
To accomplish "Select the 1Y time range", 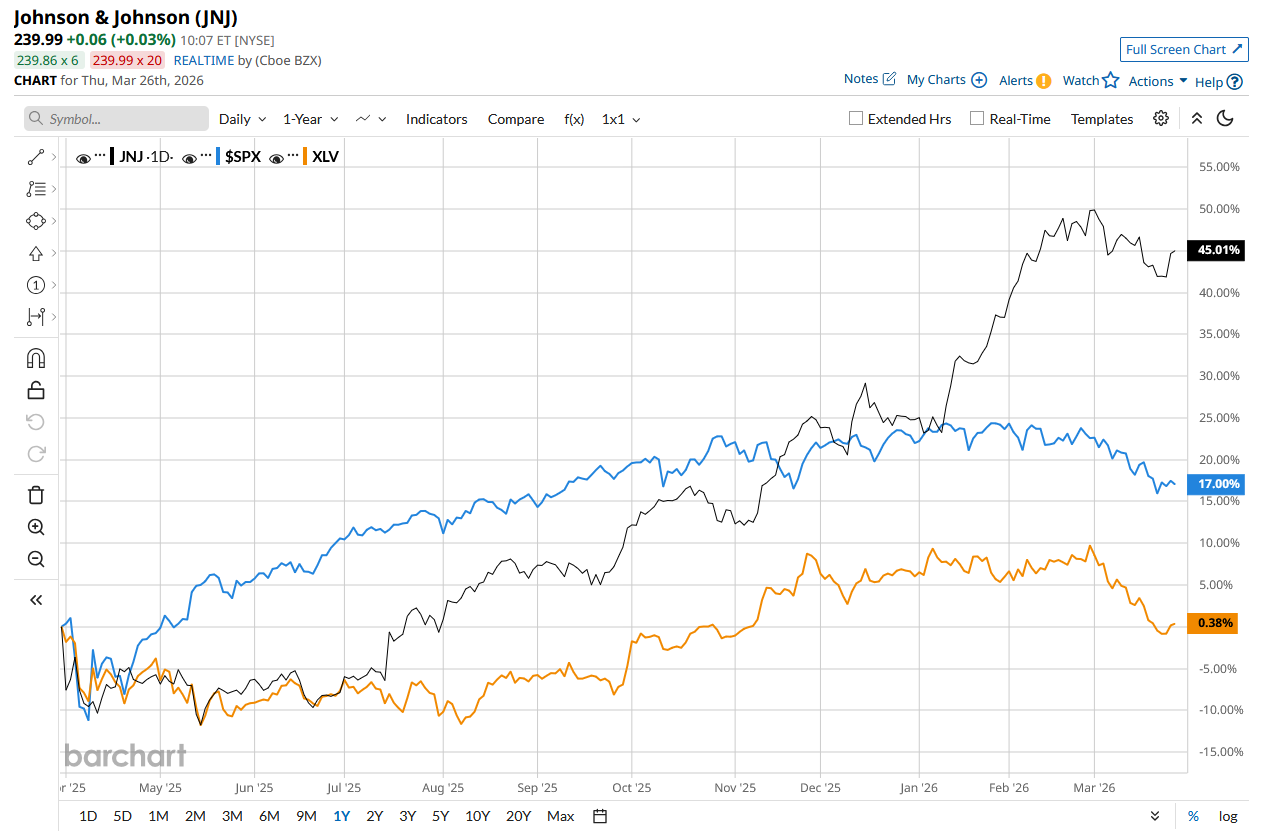I will (x=342, y=816).
